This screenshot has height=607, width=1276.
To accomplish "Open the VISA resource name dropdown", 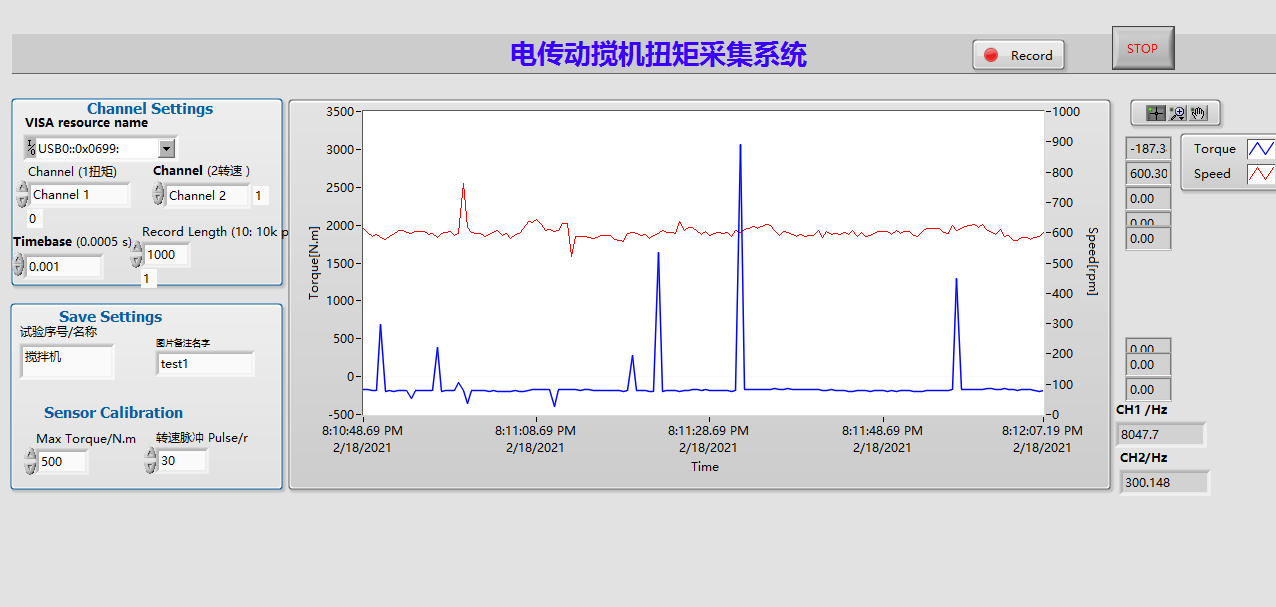I will click(168, 147).
